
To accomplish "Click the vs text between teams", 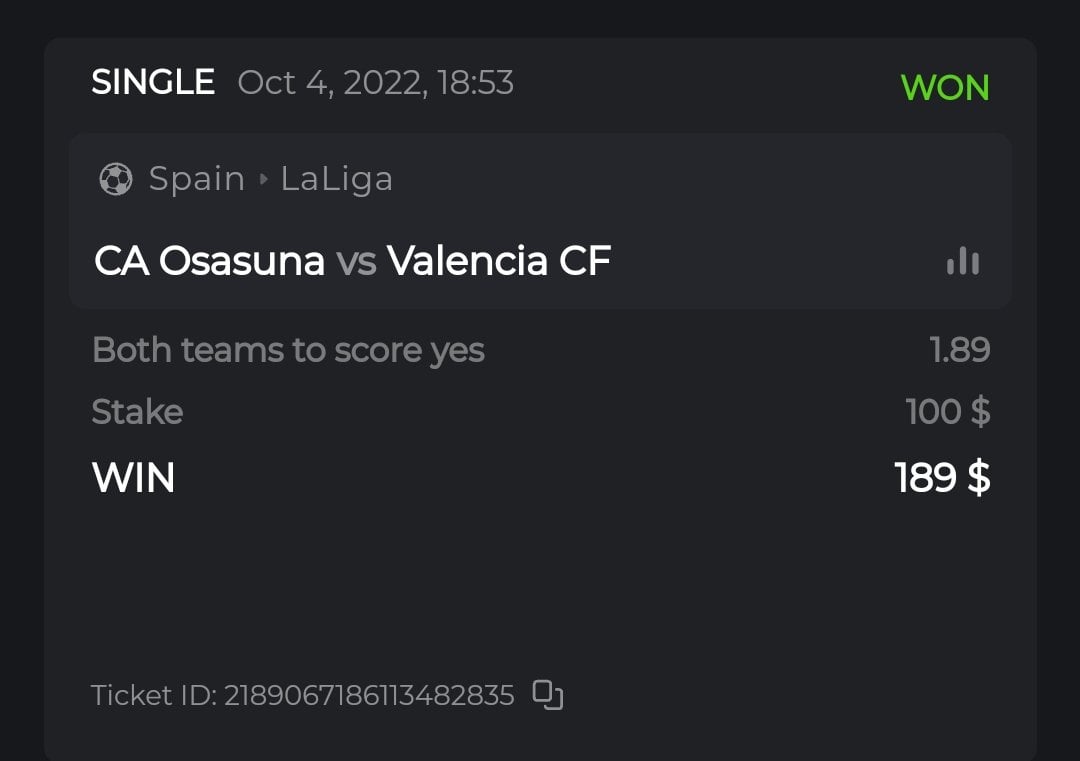I will [356, 261].
